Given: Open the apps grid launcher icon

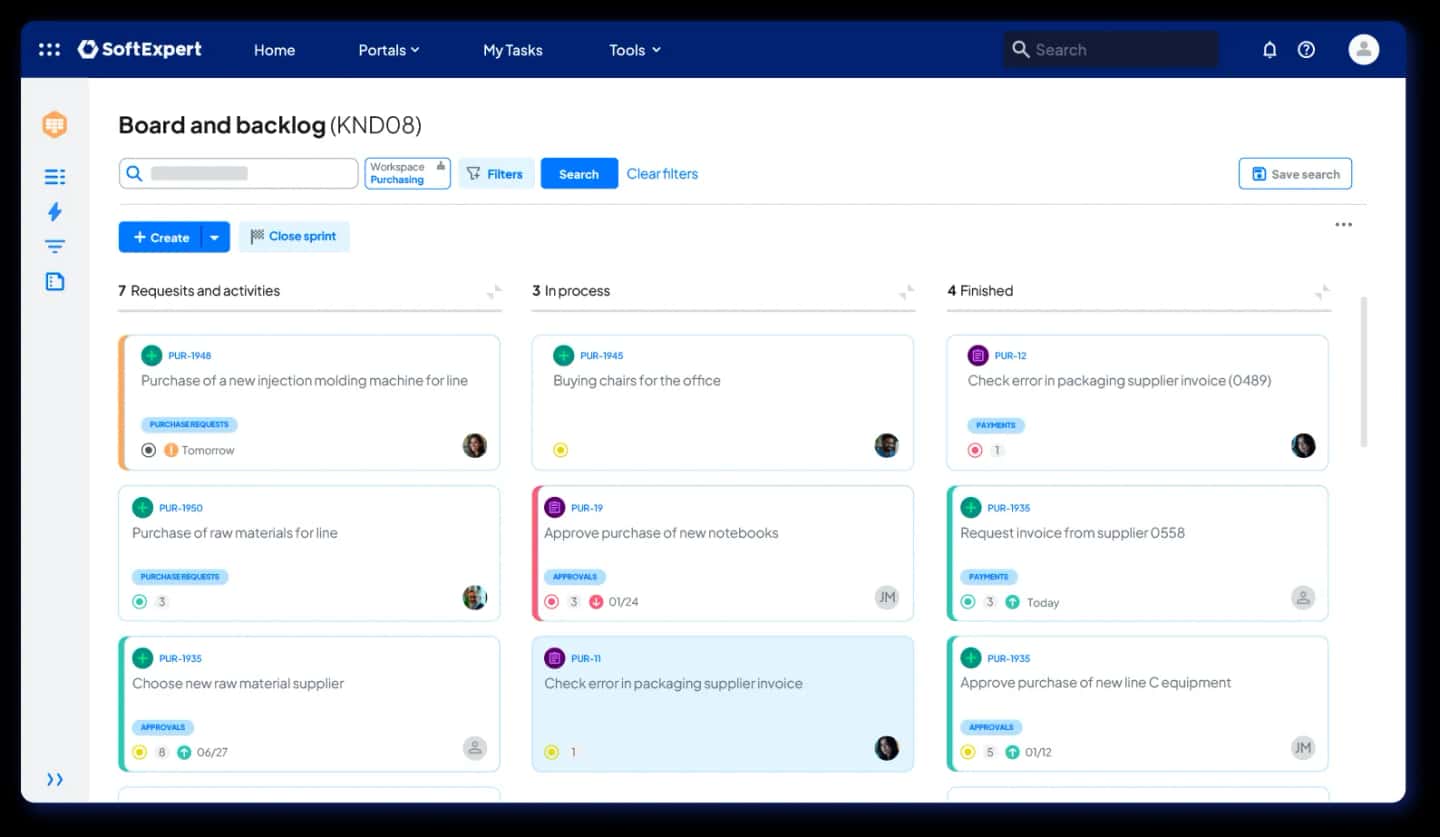Looking at the screenshot, I should [49, 49].
